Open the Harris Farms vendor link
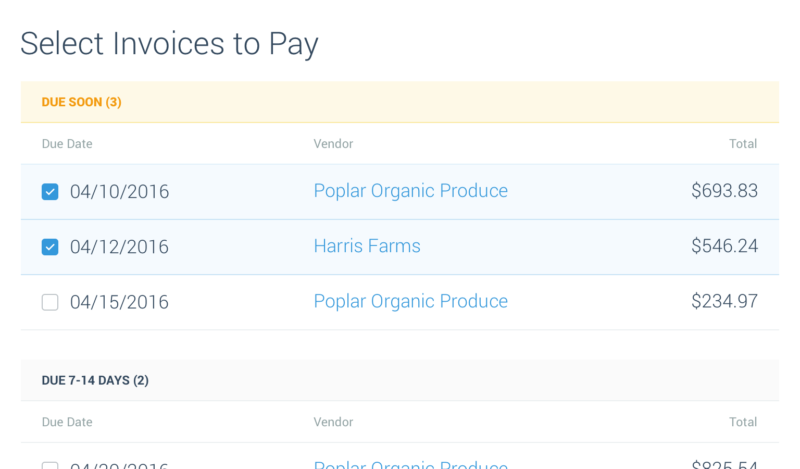The height and width of the screenshot is (469, 800). pyautogui.click(x=367, y=246)
